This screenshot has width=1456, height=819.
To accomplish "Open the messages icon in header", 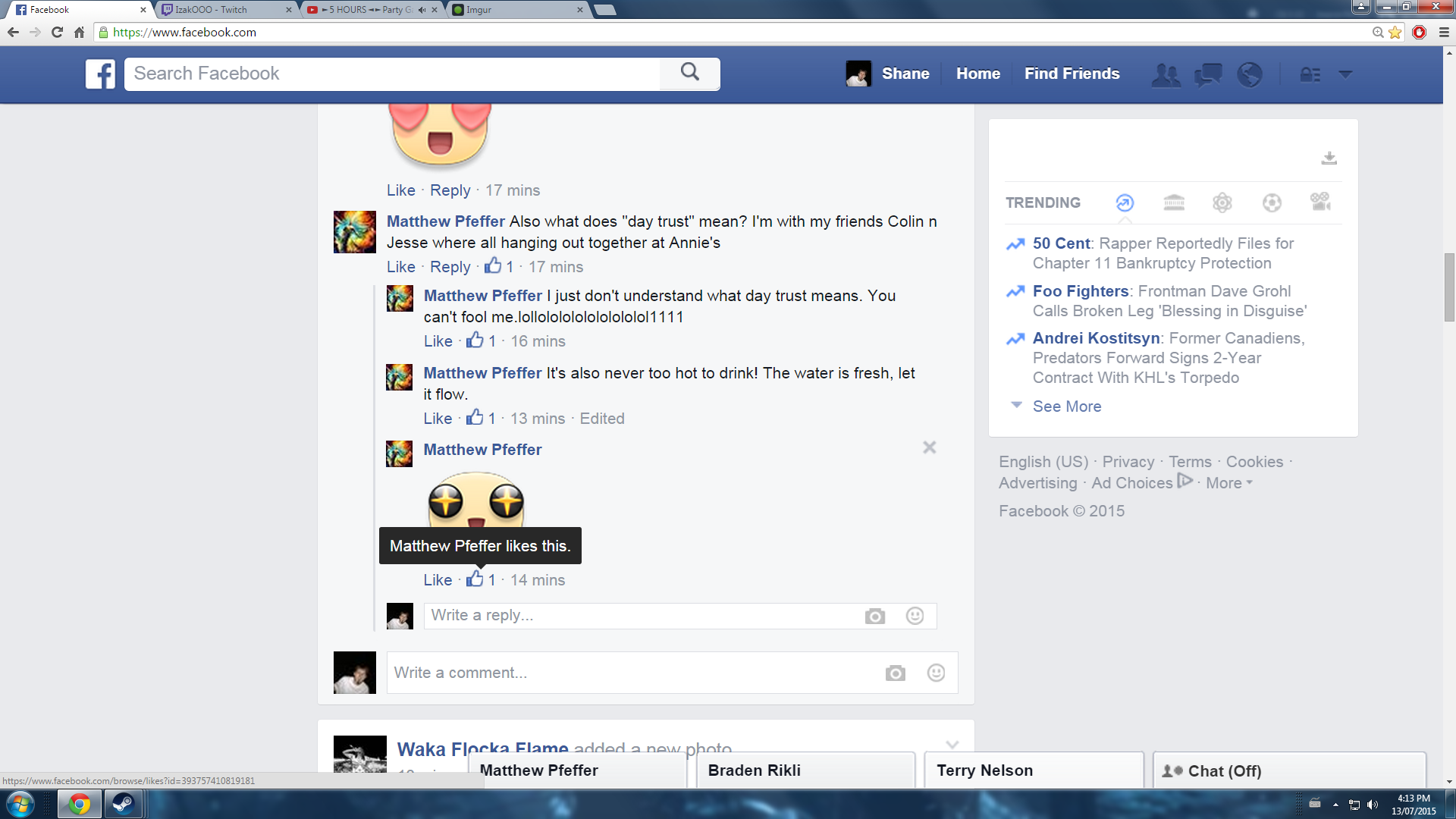I will pos(1208,74).
